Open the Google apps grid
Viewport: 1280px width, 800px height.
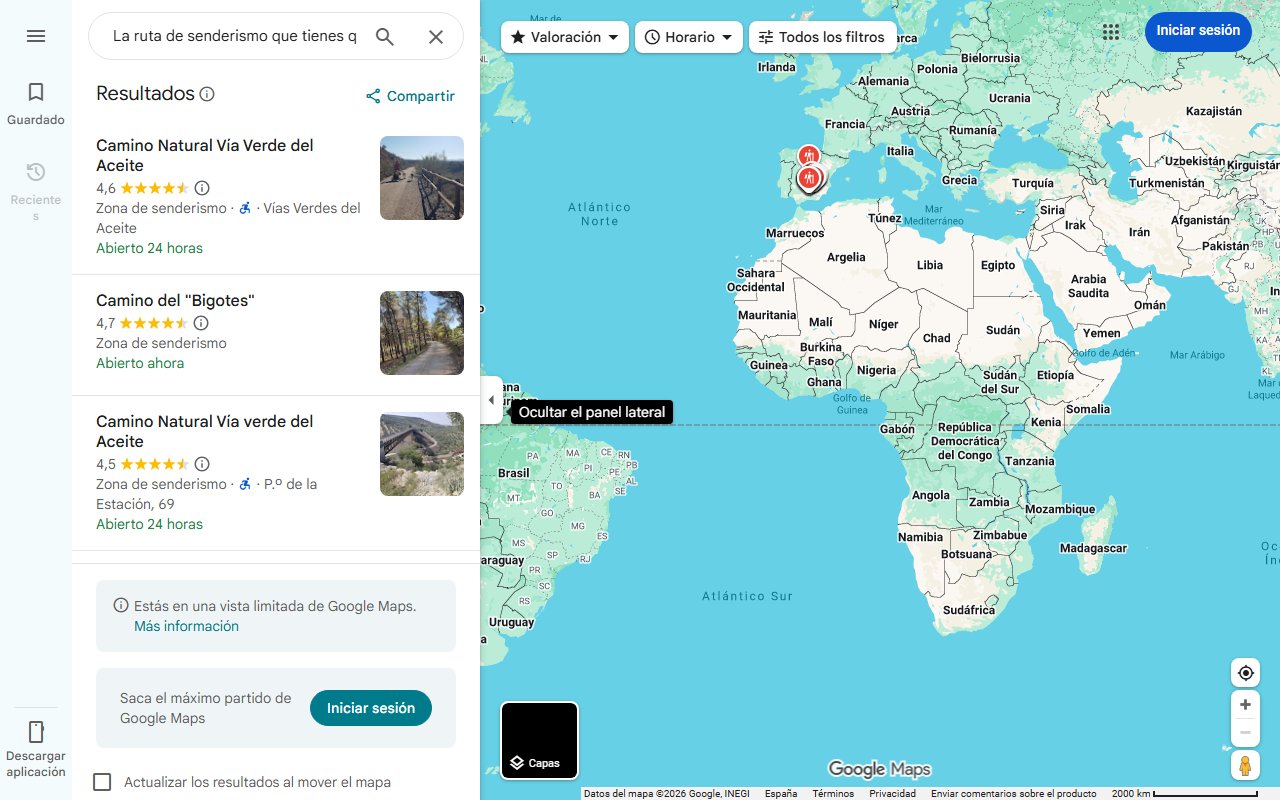pyautogui.click(x=1110, y=32)
